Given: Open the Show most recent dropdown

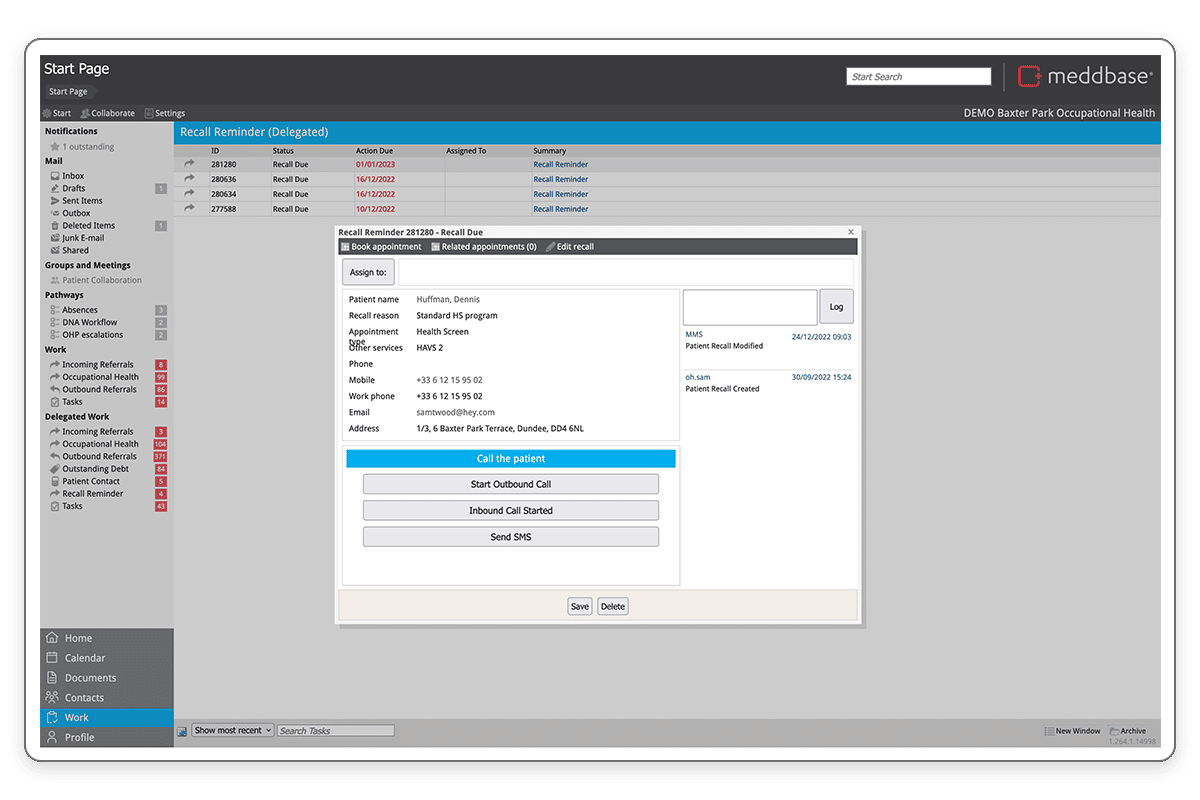Looking at the screenshot, I should point(232,731).
